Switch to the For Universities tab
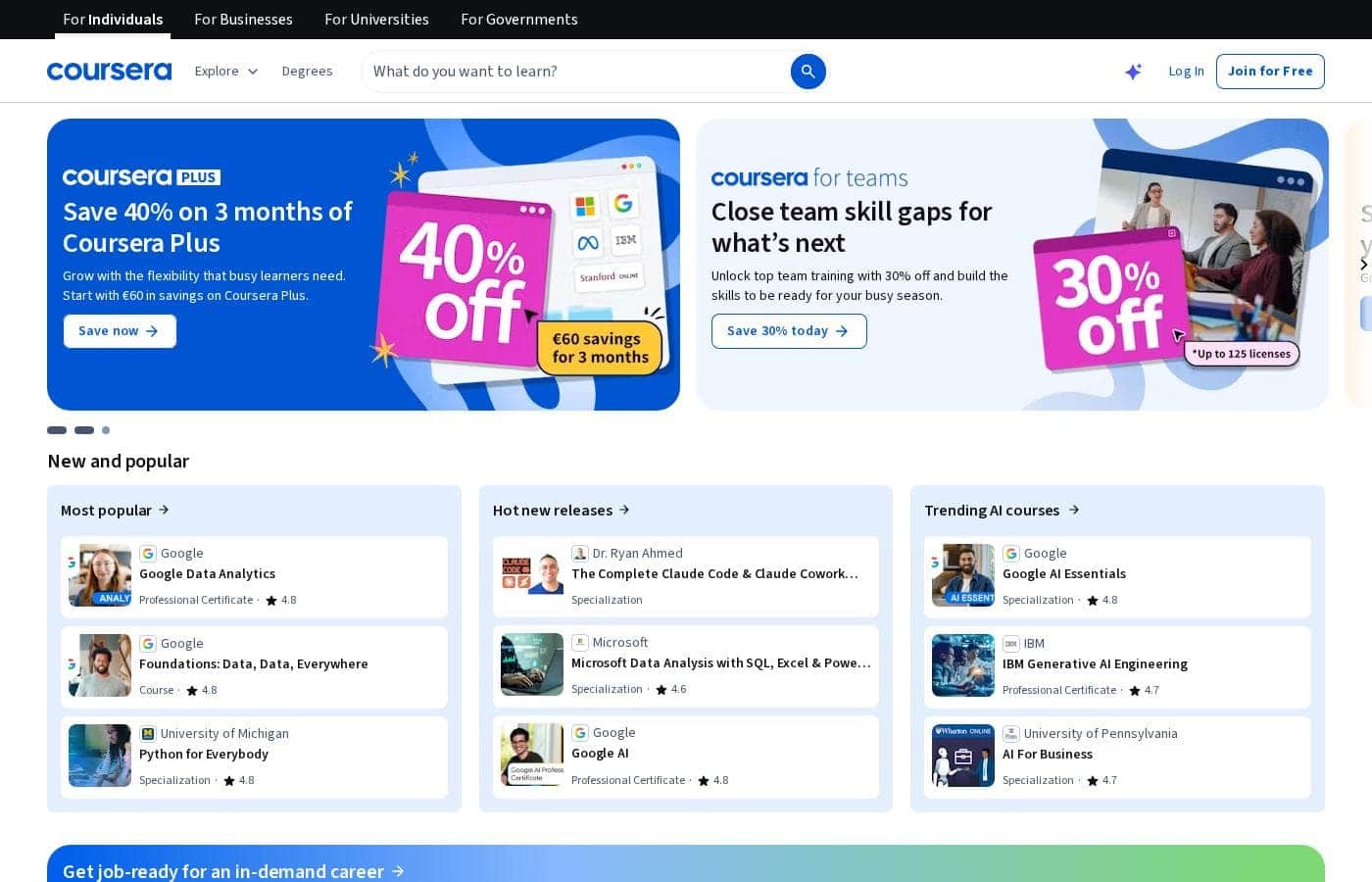Screen dimensions: 1372x882 [x=376, y=20]
